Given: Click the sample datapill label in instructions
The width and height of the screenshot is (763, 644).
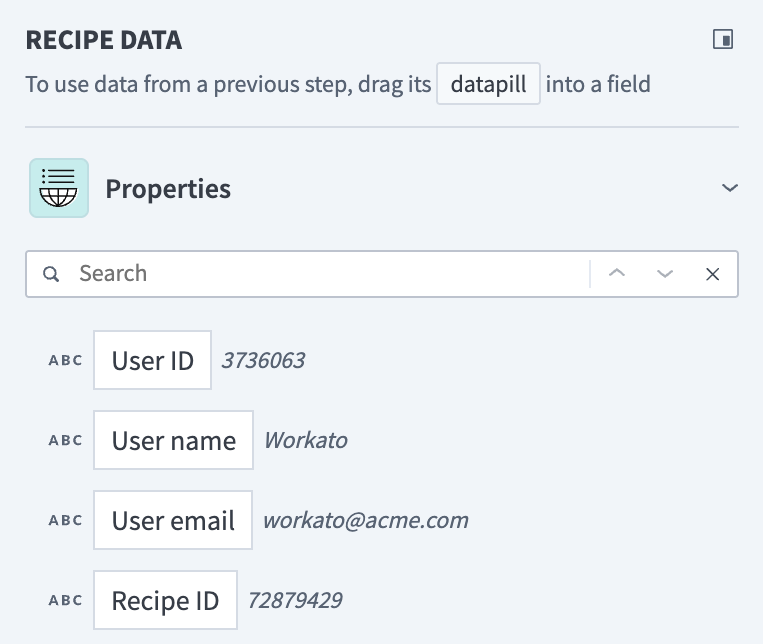Looking at the screenshot, I should [x=488, y=84].
